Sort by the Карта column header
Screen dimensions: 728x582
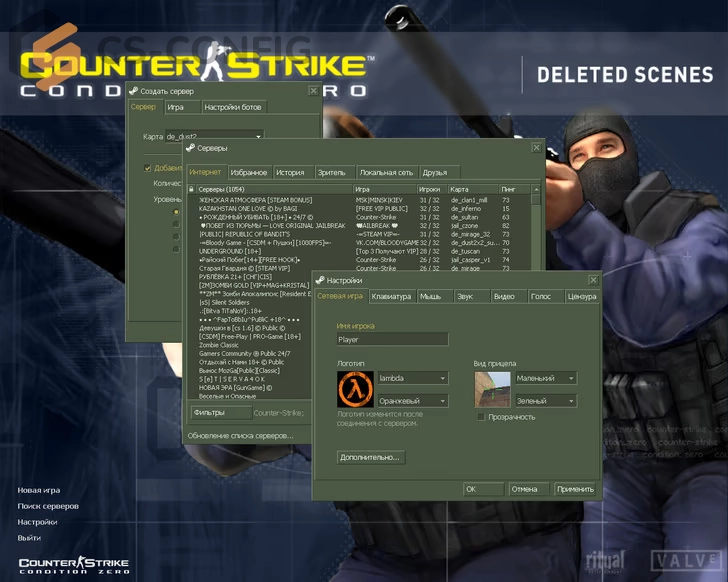point(473,189)
